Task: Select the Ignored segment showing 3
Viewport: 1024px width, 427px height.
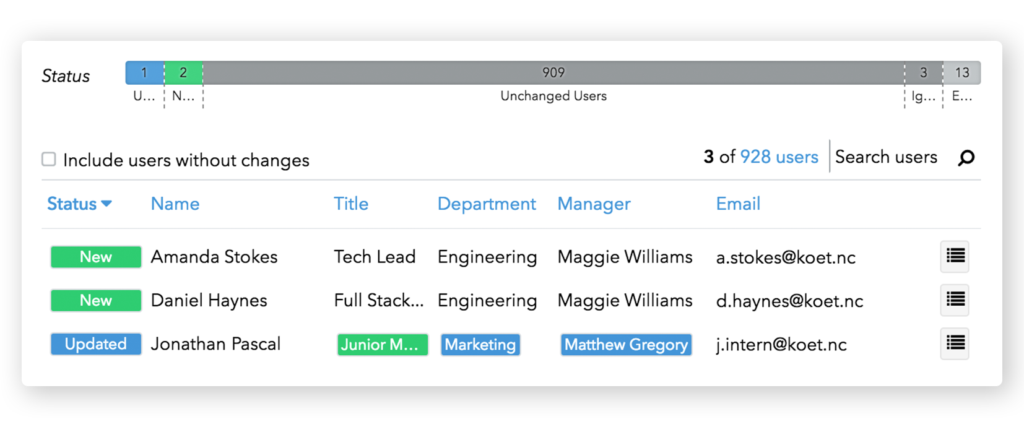Action: coord(923,72)
